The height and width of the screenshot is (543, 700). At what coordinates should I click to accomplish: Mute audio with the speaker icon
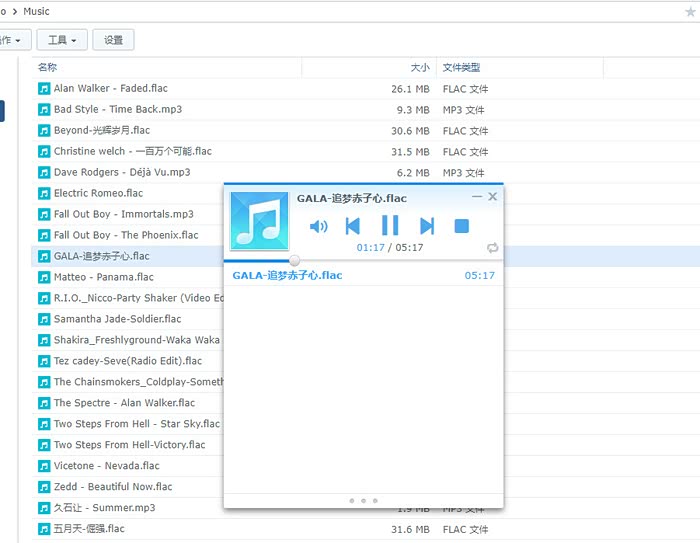tap(319, 226)
